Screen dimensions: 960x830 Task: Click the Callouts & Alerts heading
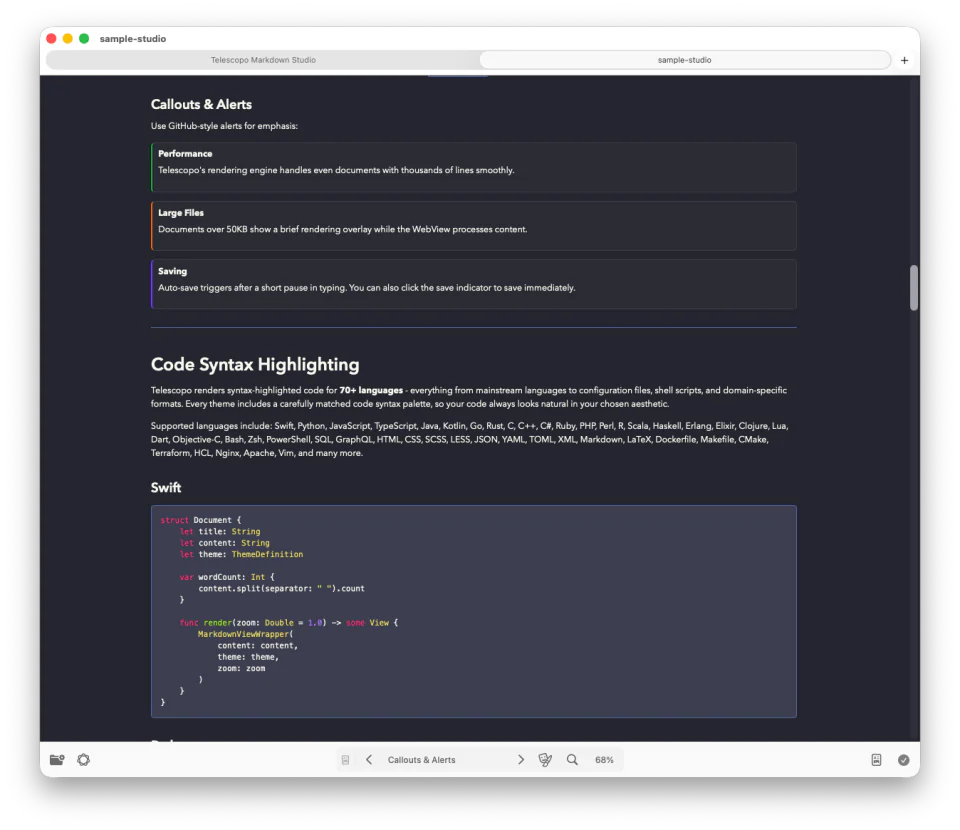click(x=201, y=105)
